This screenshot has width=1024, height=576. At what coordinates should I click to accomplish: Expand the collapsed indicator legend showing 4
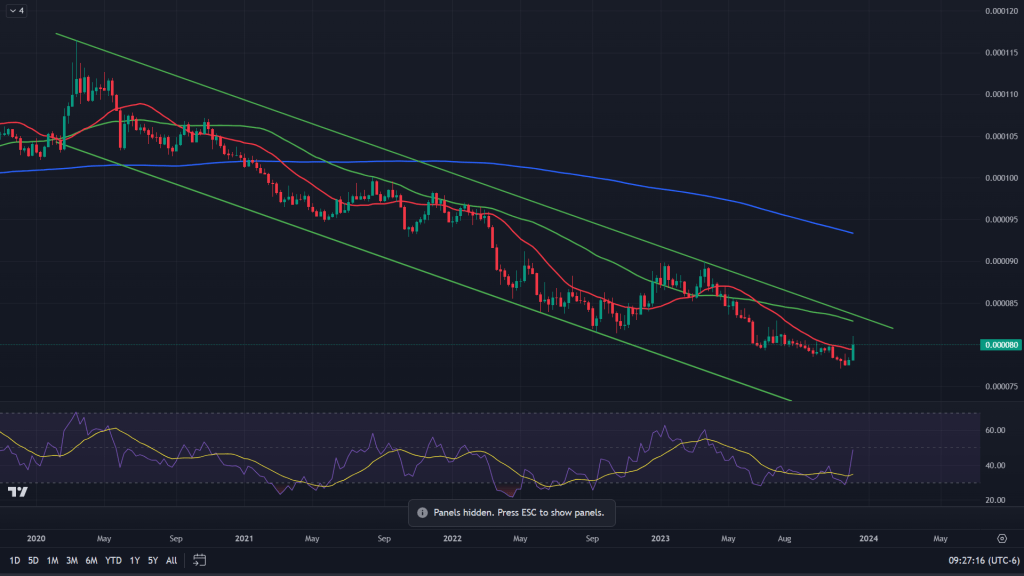tap(16, 11)
